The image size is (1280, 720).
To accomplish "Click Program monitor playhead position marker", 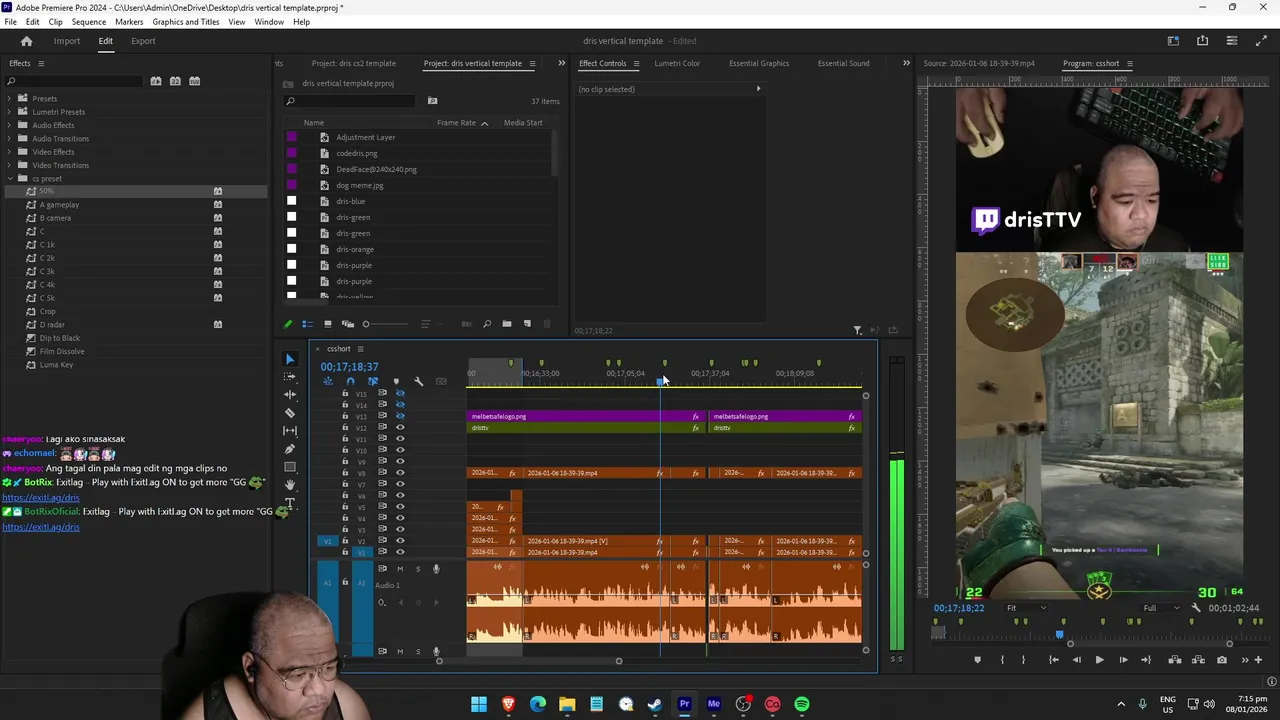I will 1060,634.
